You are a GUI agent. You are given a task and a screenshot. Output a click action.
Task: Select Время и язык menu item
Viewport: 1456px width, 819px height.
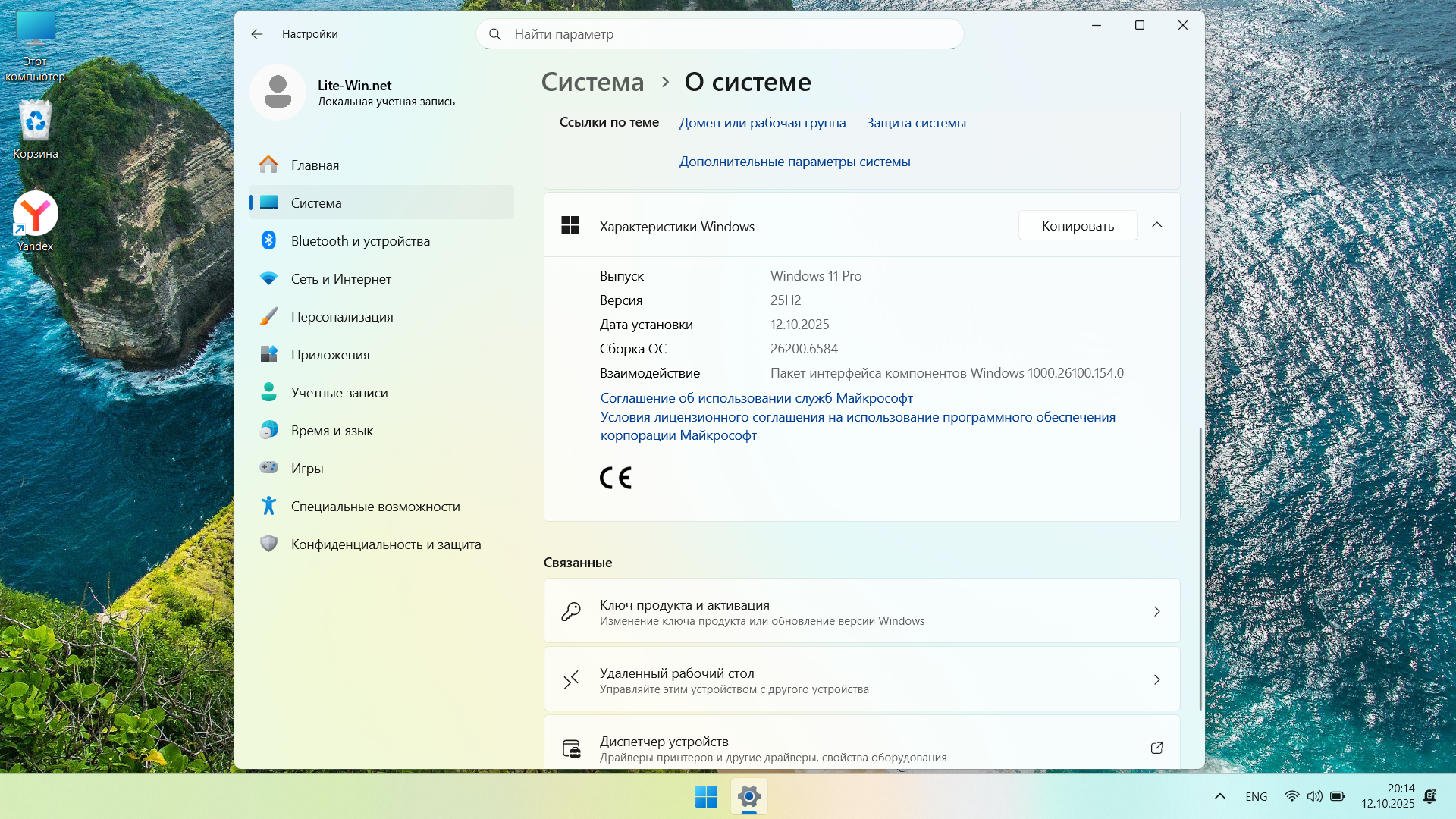331,431
